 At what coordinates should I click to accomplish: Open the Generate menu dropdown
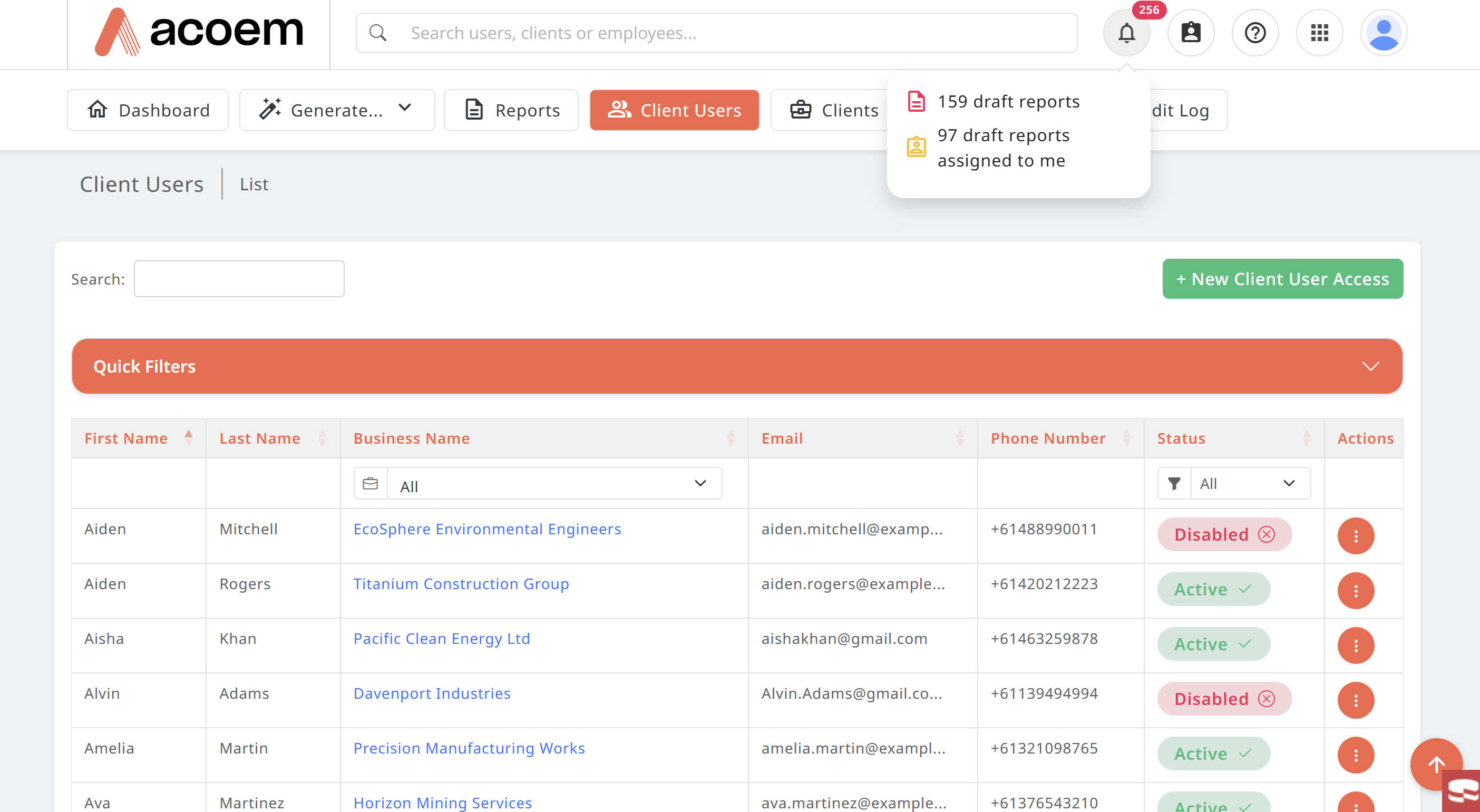point(337,110)
